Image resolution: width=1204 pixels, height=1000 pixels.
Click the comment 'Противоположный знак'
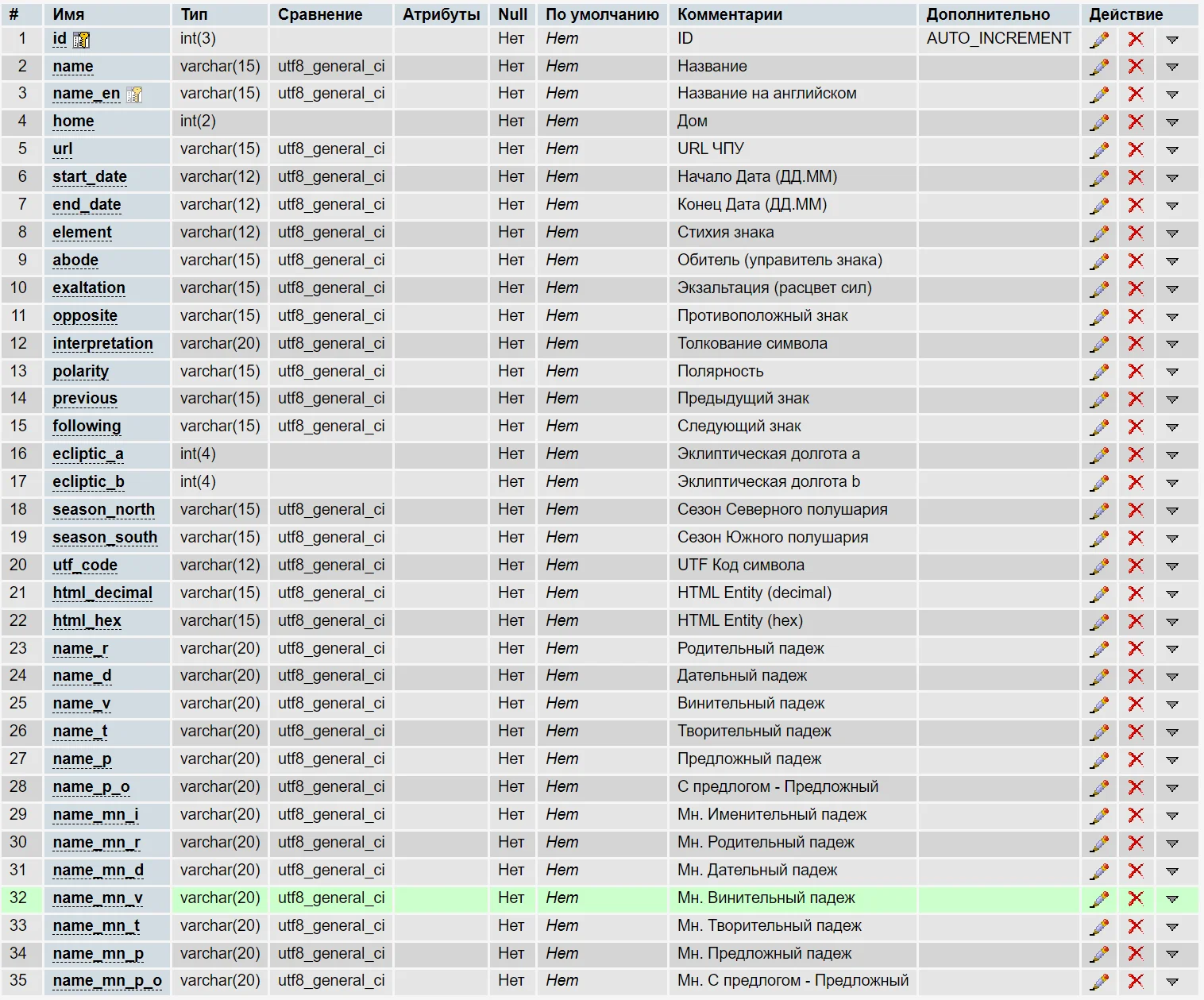(762, 315)
